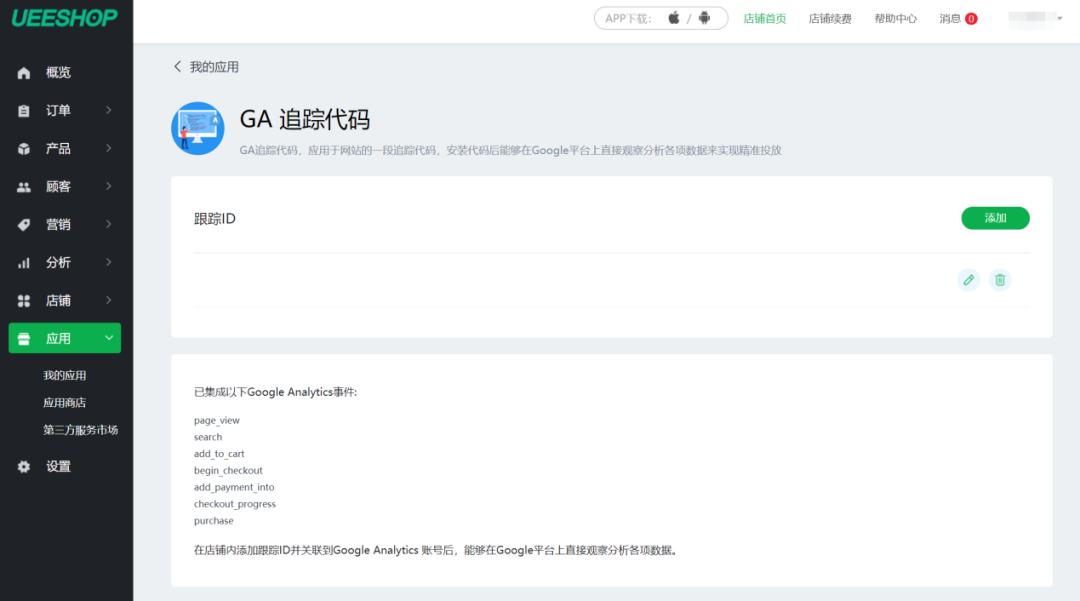
Task: Click the gear icon beside 设置
Action: pos(24,467)
